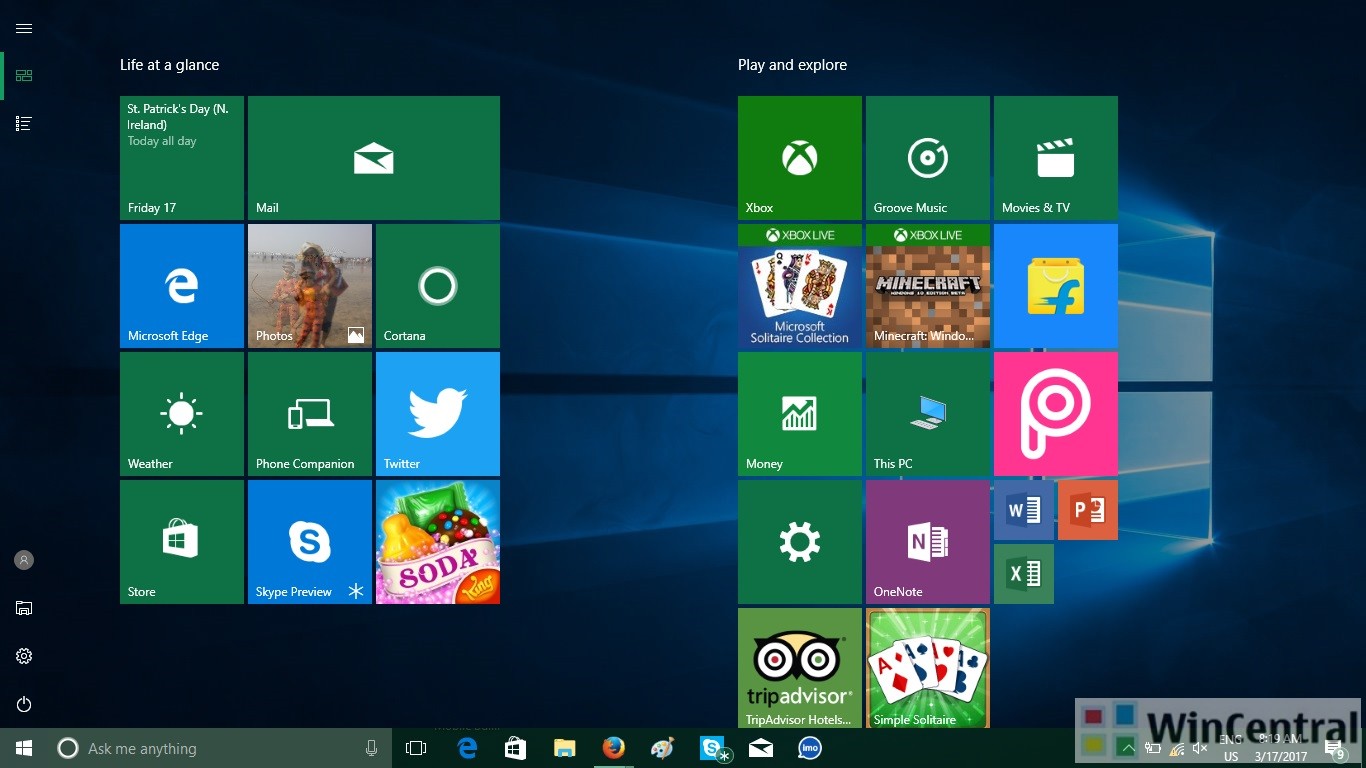Open the Cortana tile
Screen dimensions: 1366x768
pos(438,286)
